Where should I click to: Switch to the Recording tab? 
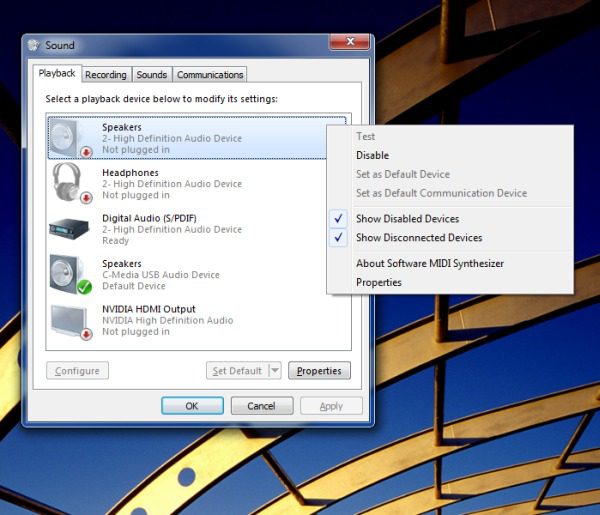[106, 75]
